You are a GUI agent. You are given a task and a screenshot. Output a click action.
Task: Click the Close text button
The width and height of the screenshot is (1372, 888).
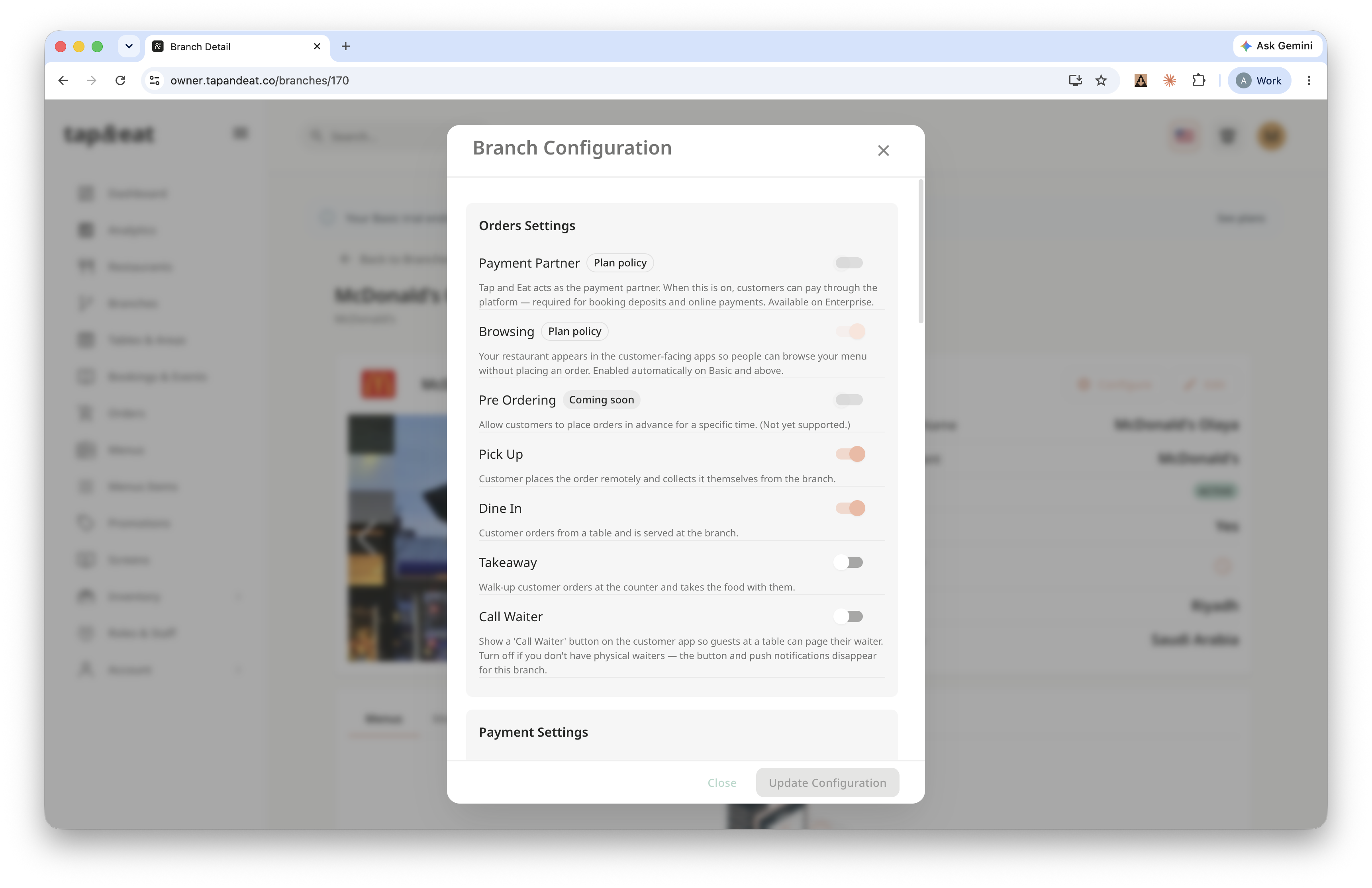click(x=722, y=782)
